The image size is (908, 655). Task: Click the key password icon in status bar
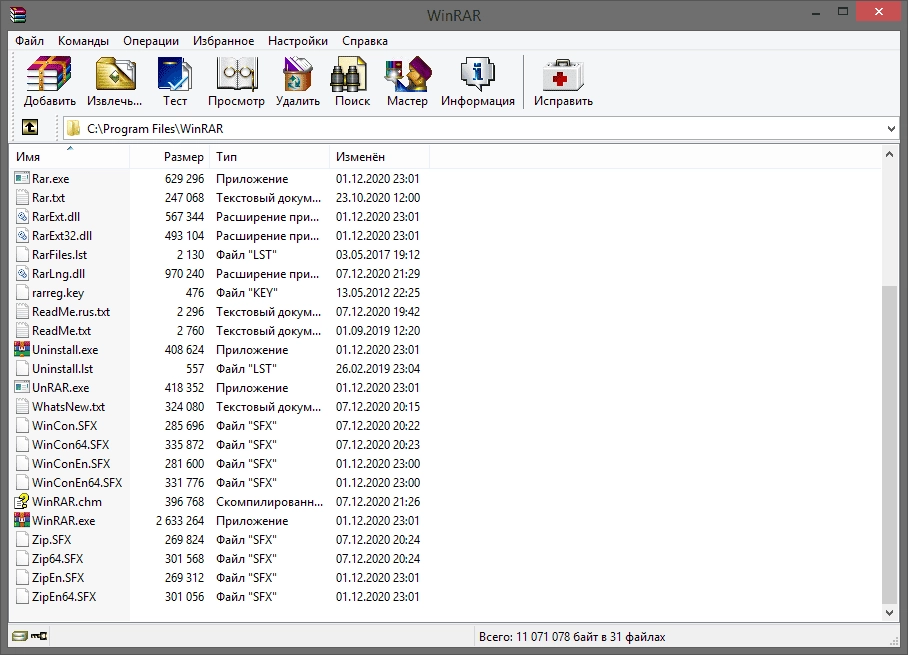tap(39, 636)
